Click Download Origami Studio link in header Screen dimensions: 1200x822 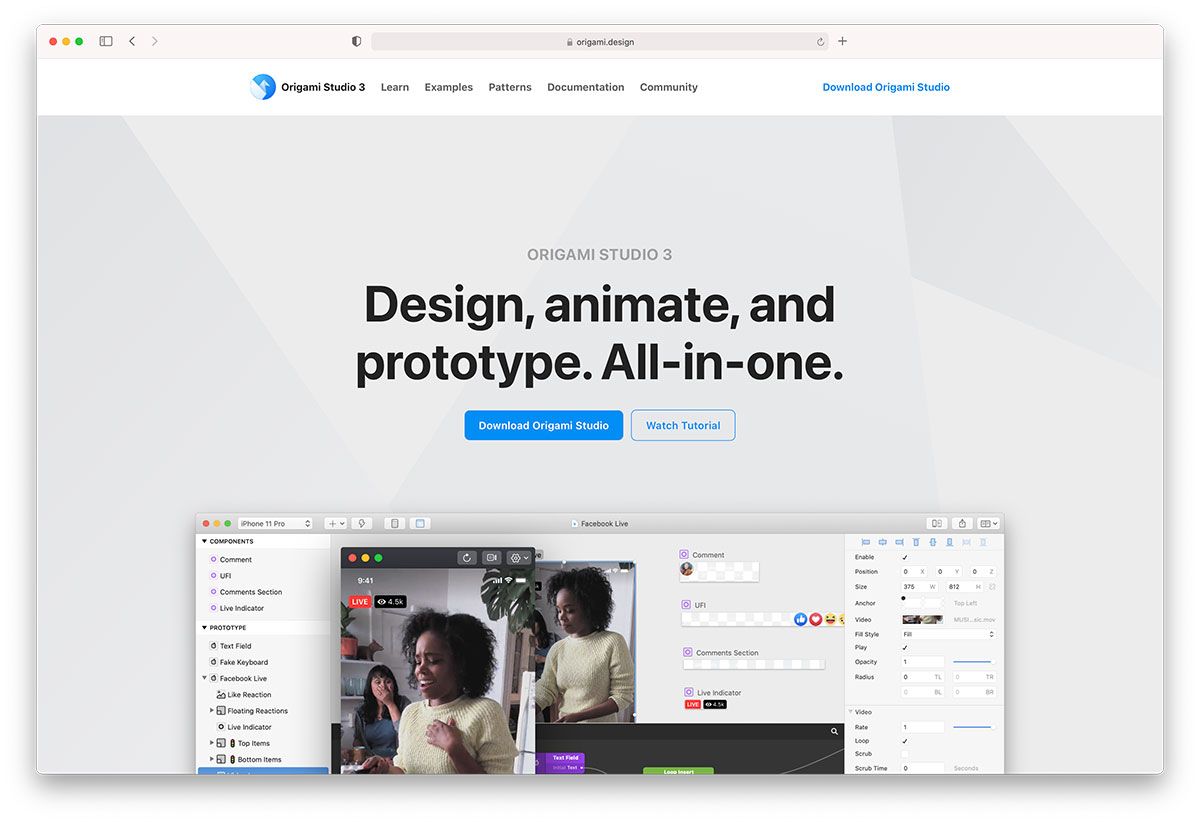click(886, 87)
